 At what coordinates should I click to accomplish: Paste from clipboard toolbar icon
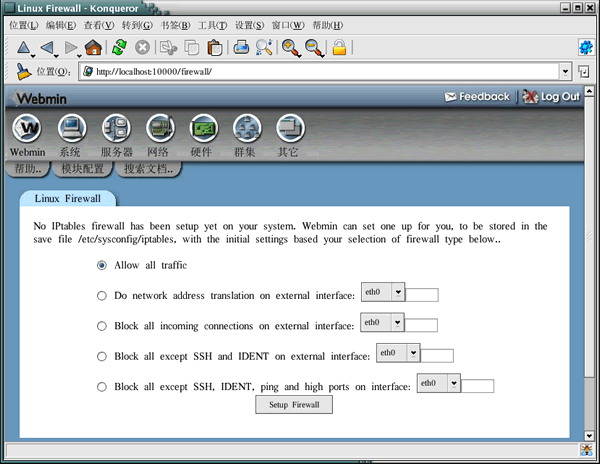(215, 48)
